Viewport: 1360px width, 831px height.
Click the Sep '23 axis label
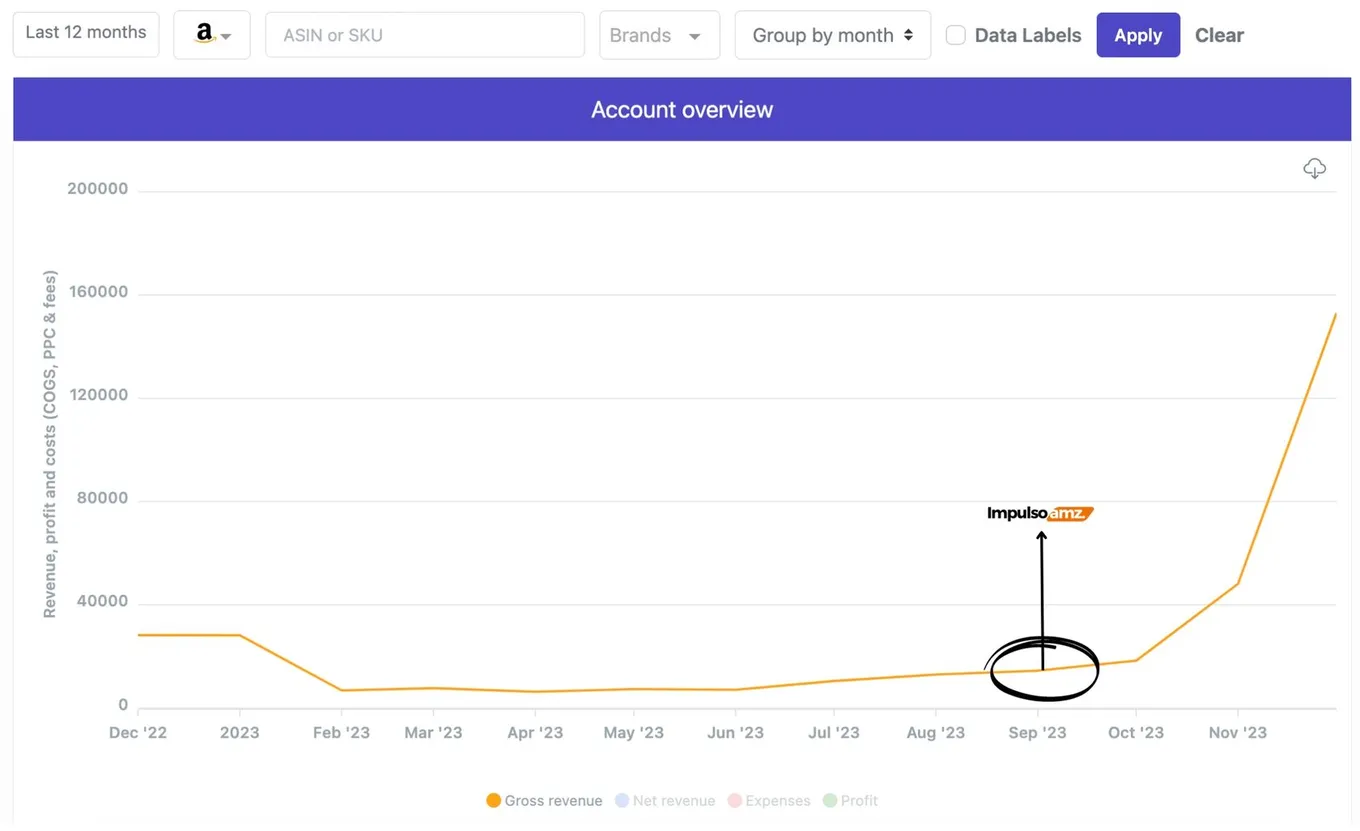tap(1037, 732)
